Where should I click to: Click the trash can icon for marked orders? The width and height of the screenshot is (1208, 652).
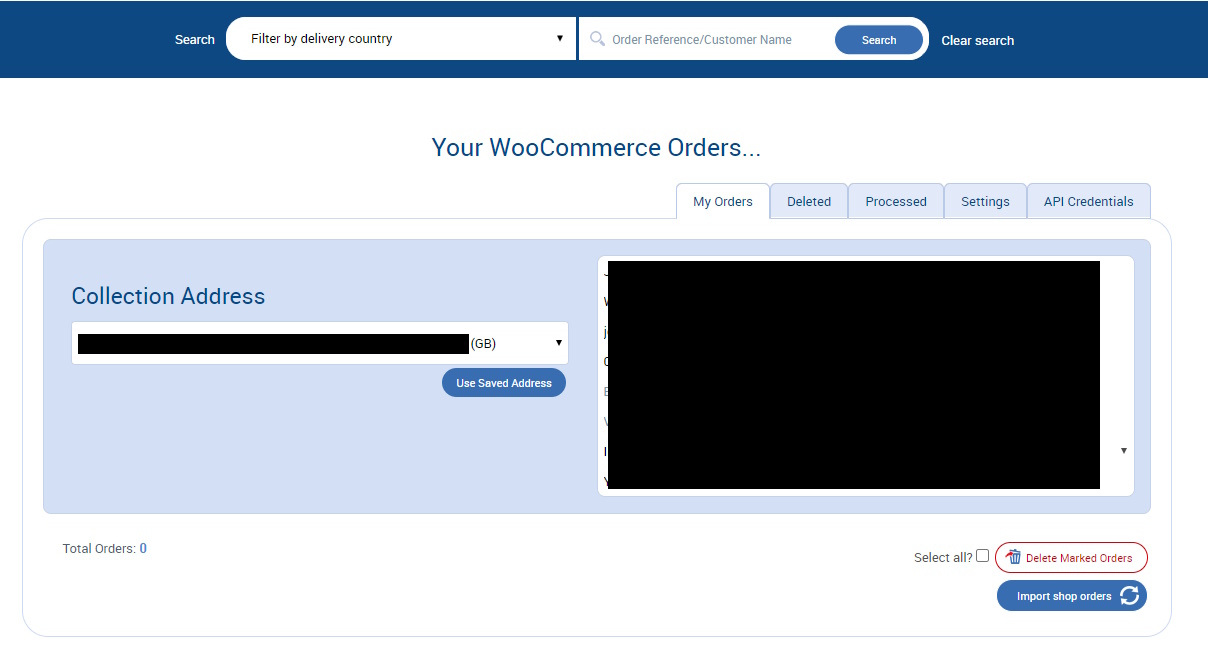coord(1014,557)
